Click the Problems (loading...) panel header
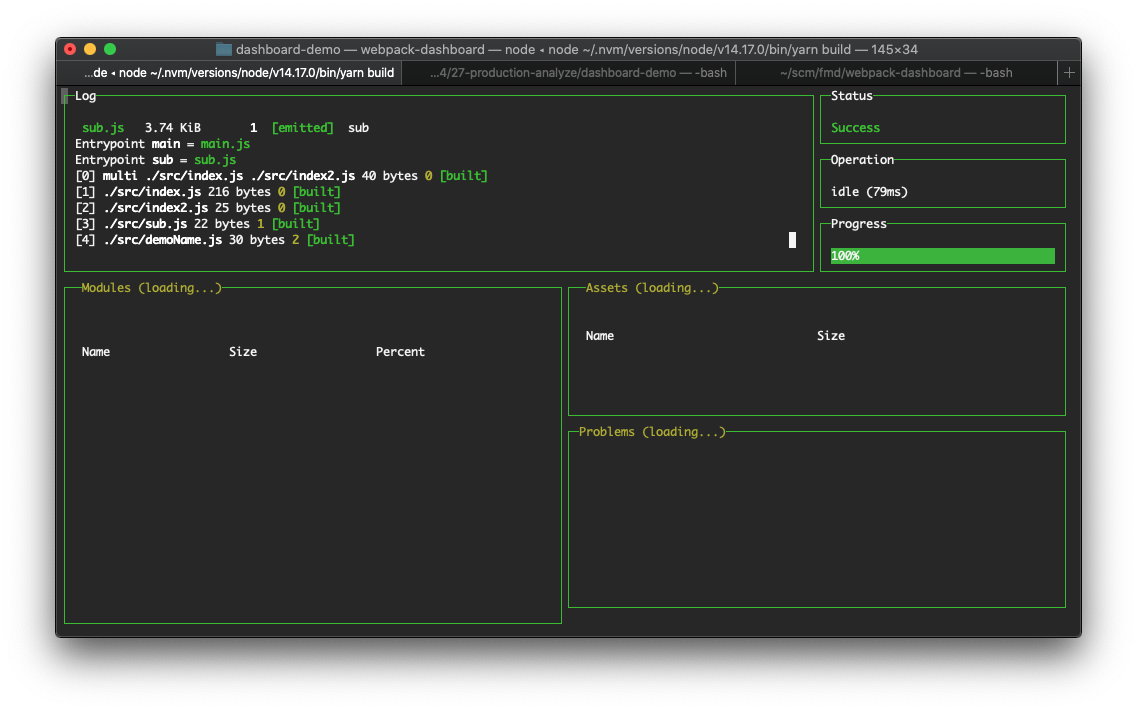Image resolution: width=1137 pixels, height=711 pixels. coord(650,431)
